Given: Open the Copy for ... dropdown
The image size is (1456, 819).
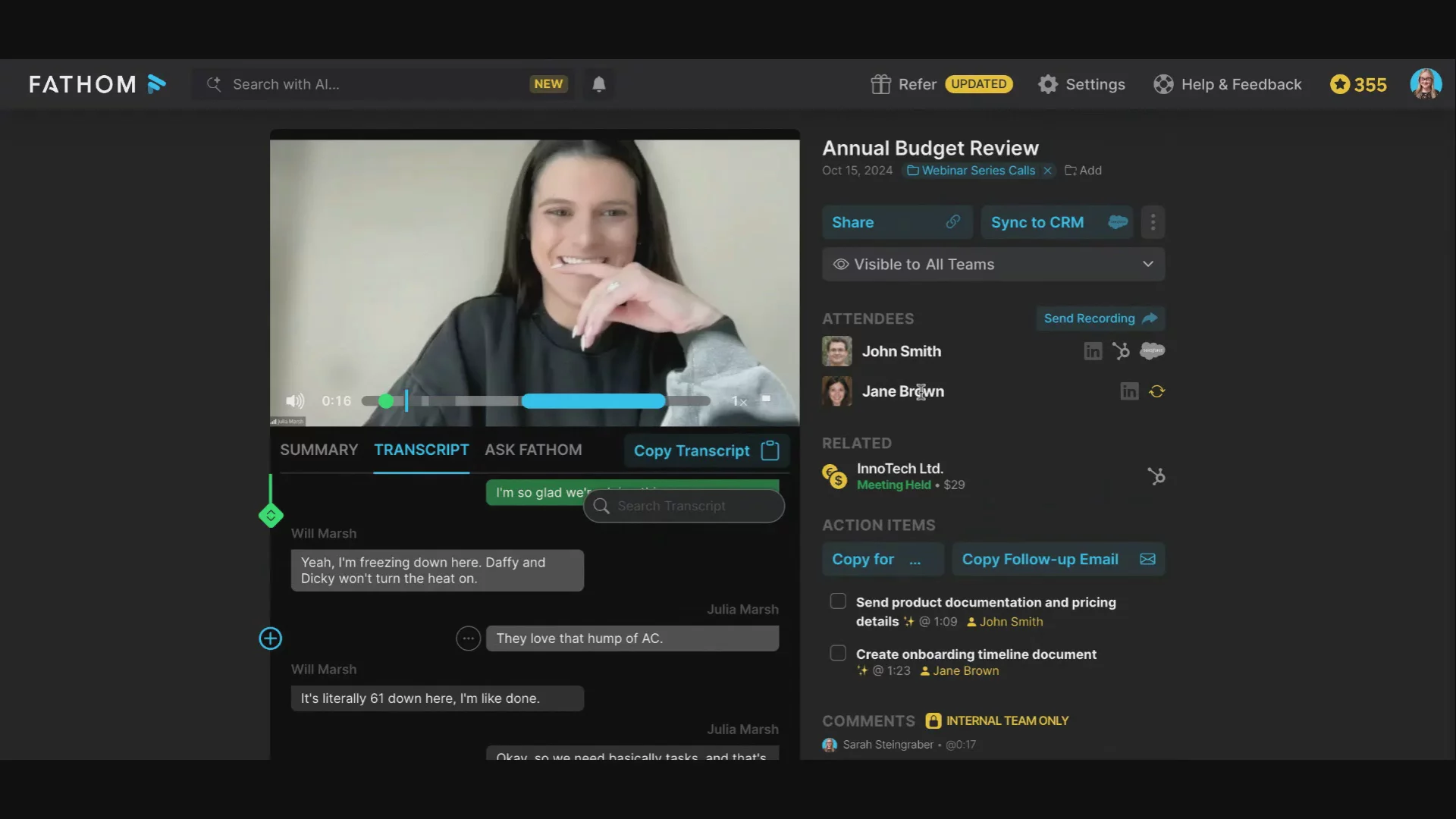Looking at the screenshot, I should coord(883,559).
